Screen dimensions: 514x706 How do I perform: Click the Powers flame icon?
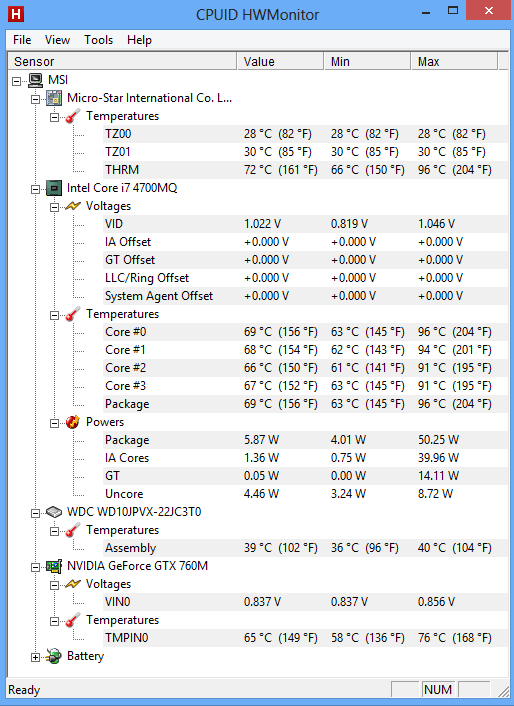click(x=72, y=422)
